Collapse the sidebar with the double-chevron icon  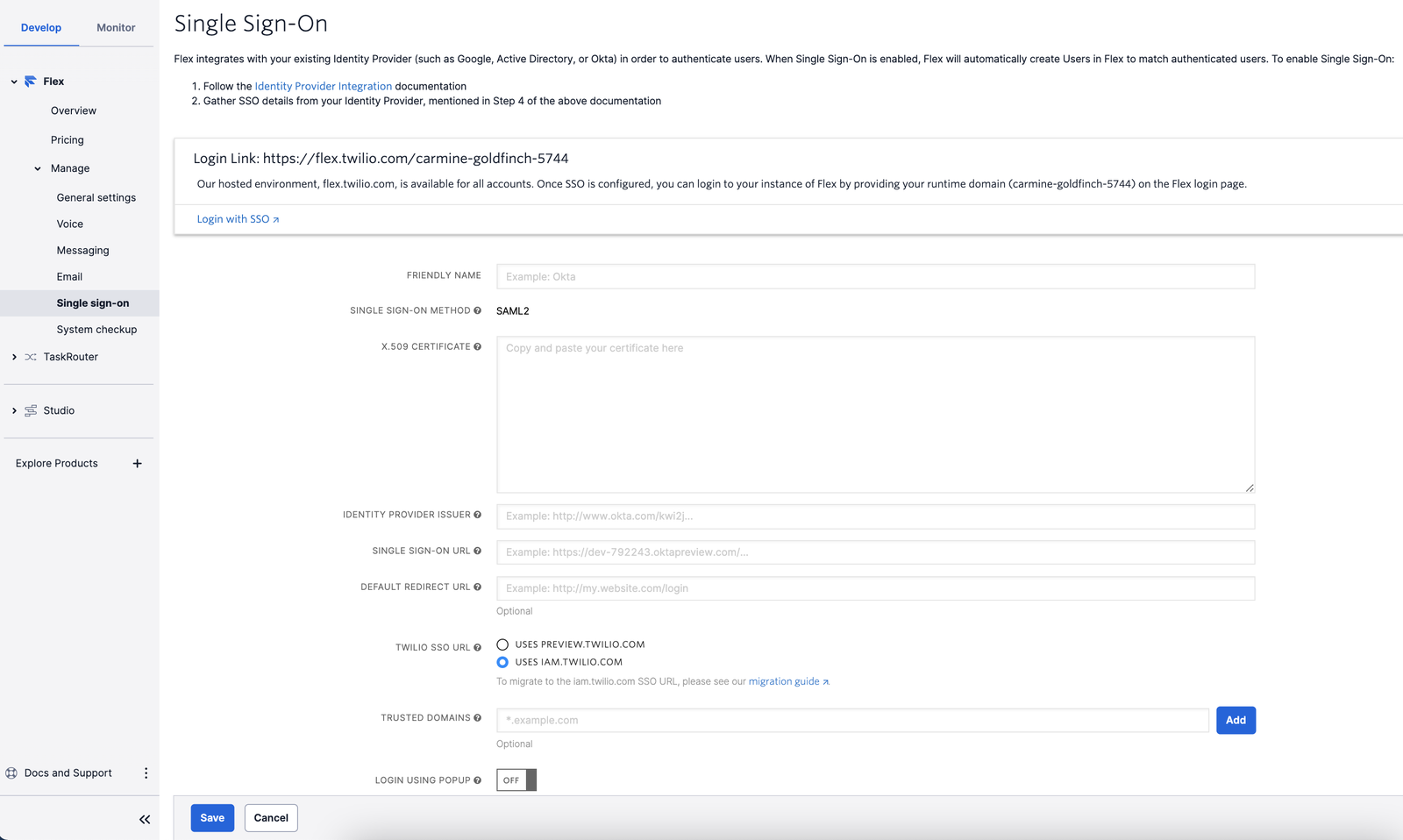pyautogui.click(x=144, y=819)
